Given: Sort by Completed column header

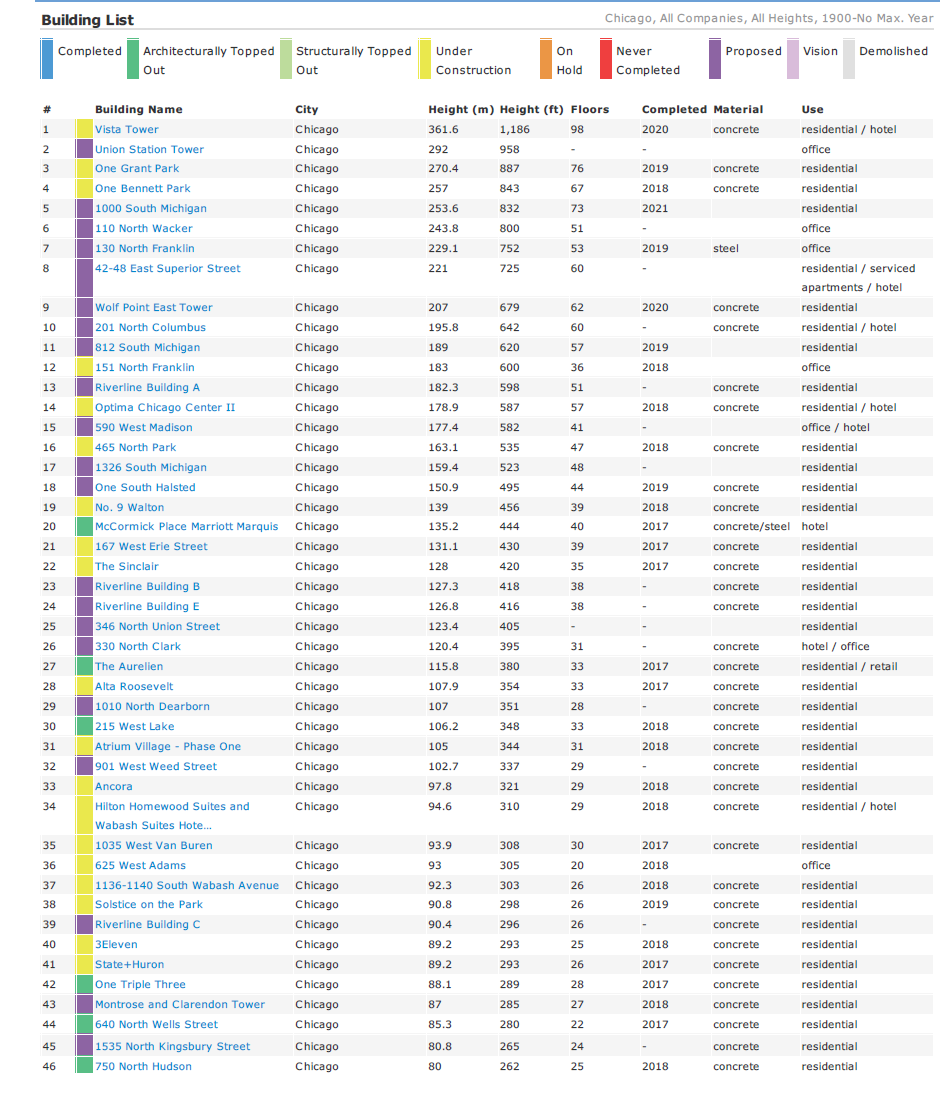Looking at the screenshot, I should (674, 110).
